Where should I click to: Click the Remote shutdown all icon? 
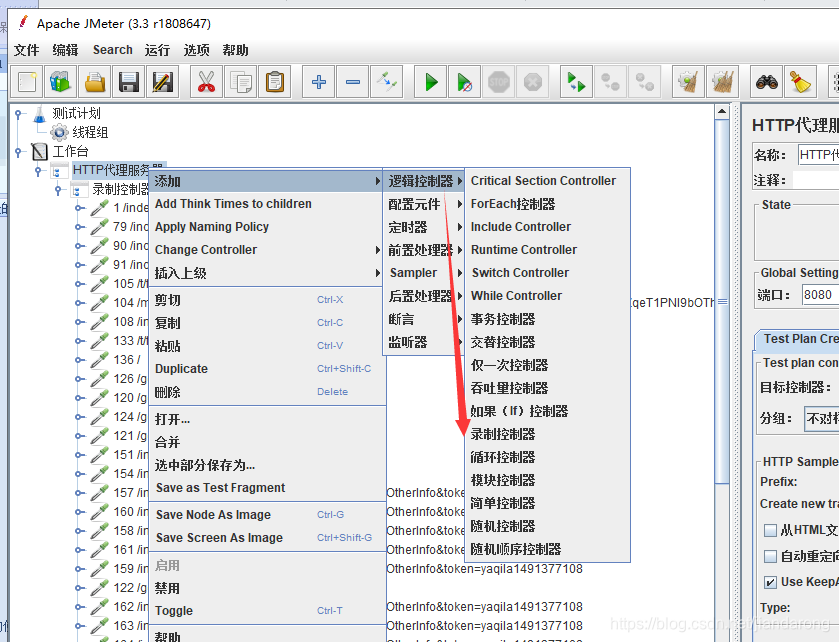(x=645, y=82)
